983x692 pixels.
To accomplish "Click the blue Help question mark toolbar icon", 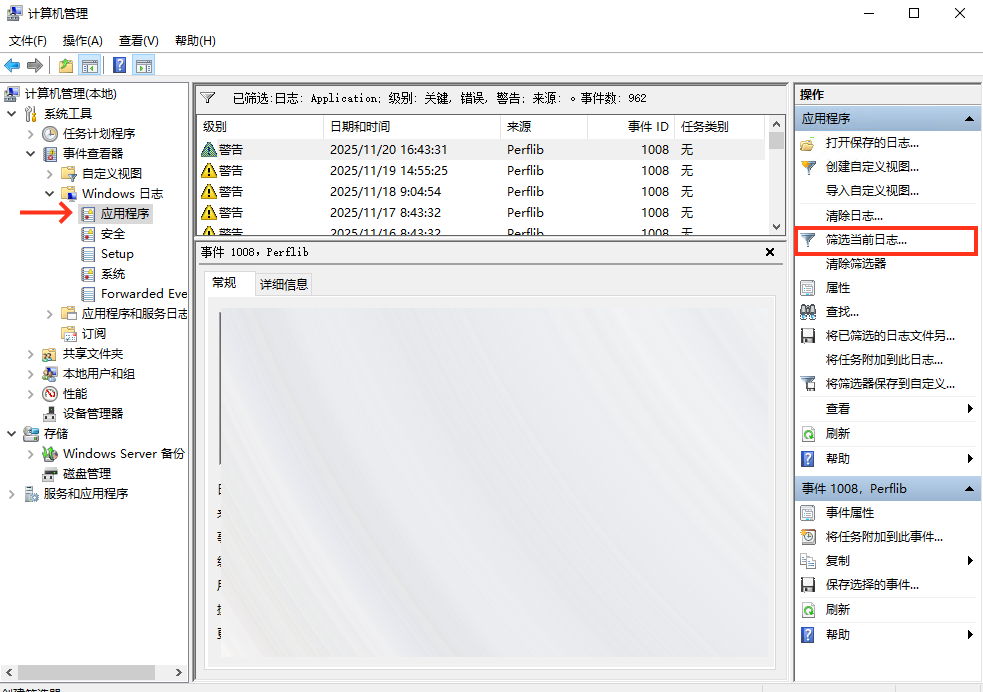I will (x=119, y=66).
